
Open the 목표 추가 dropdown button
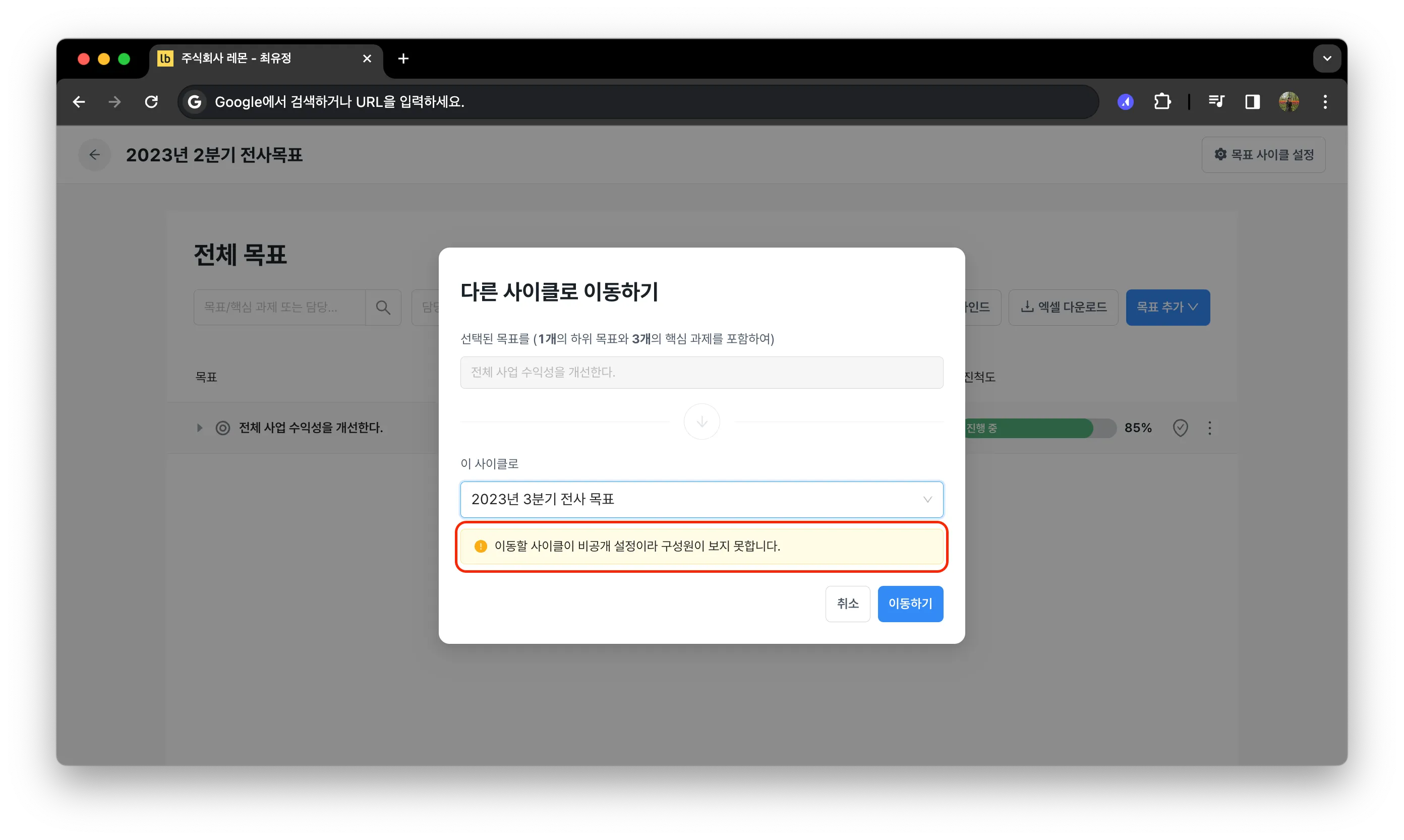pyautogui.click(x=1167, y=308)
